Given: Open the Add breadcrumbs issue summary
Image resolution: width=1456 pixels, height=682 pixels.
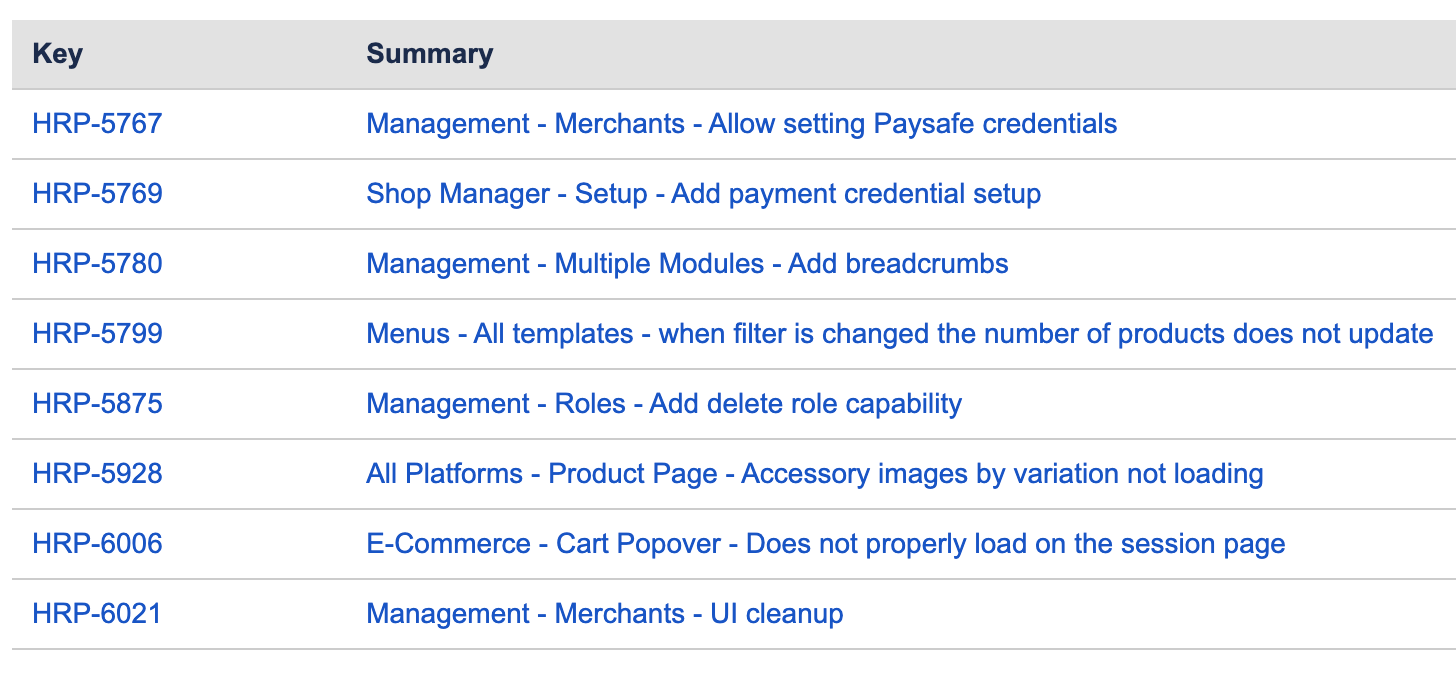Looking at the screenshot, I should 687,264.
